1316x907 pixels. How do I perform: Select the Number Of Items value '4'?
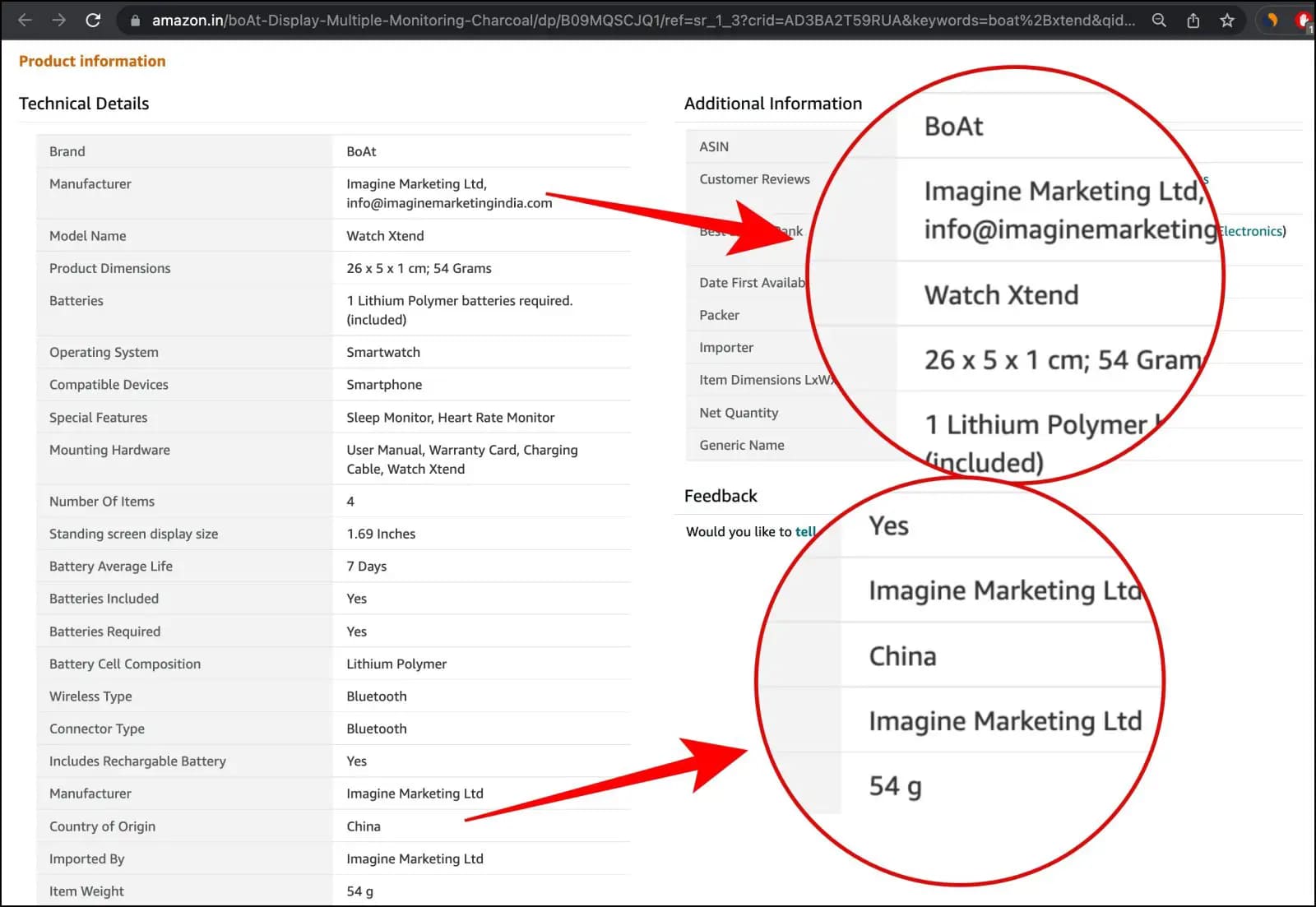point(350,502)
